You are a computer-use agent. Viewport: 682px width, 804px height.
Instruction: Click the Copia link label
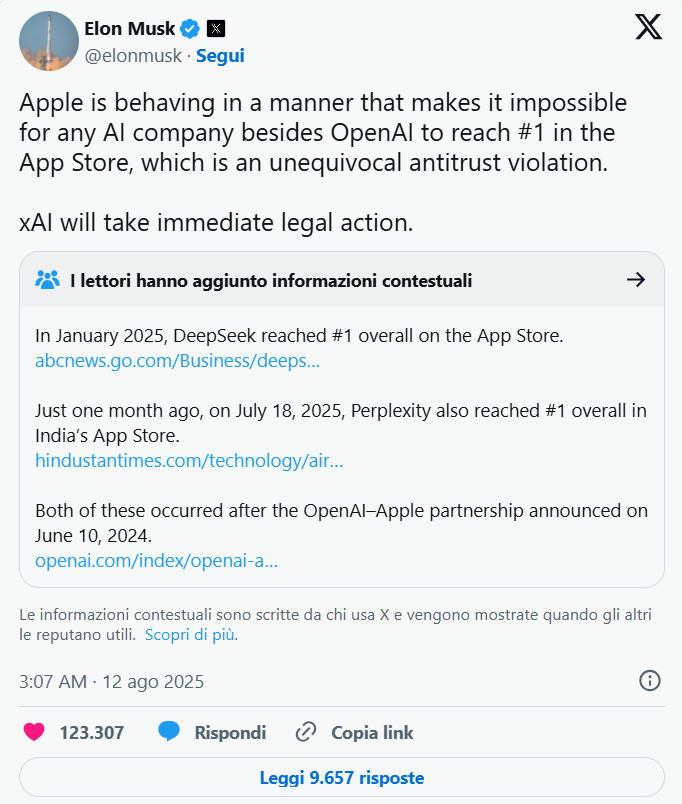coord(372,732)
